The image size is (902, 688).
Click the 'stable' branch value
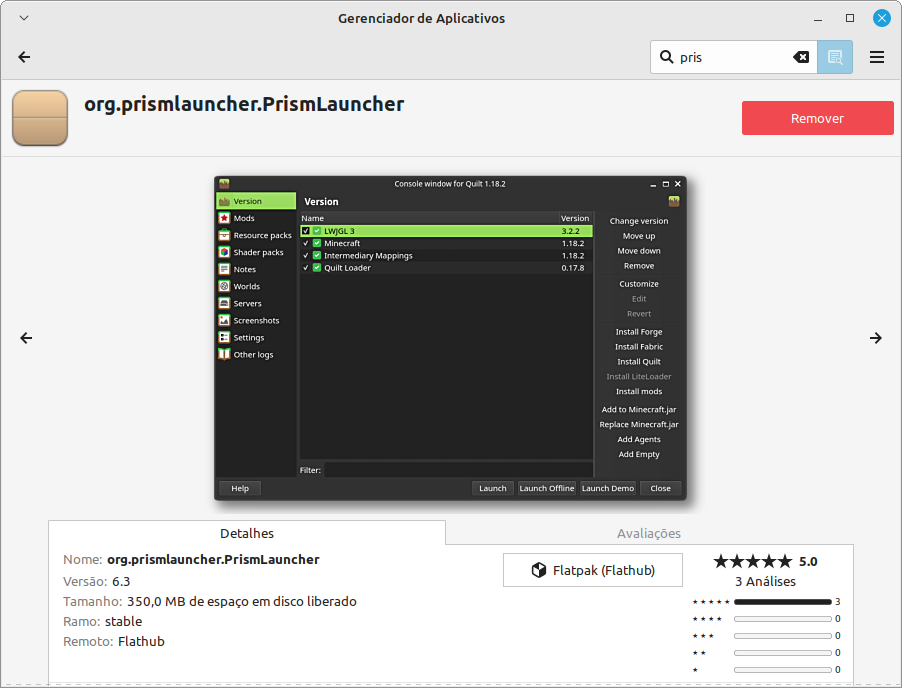[123, 621]
